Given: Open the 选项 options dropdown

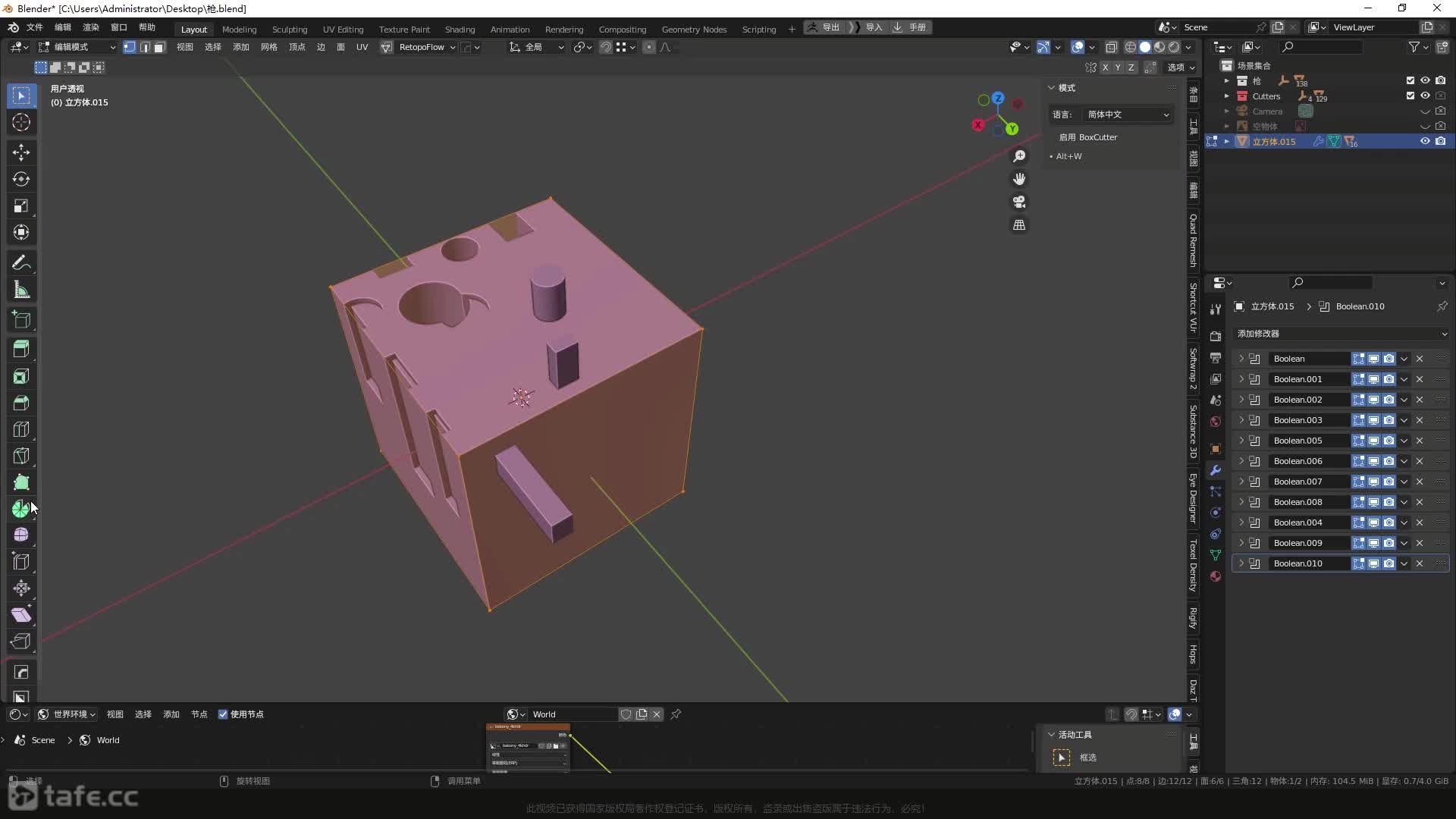Looking at the screenshot, I should 1181,67.
